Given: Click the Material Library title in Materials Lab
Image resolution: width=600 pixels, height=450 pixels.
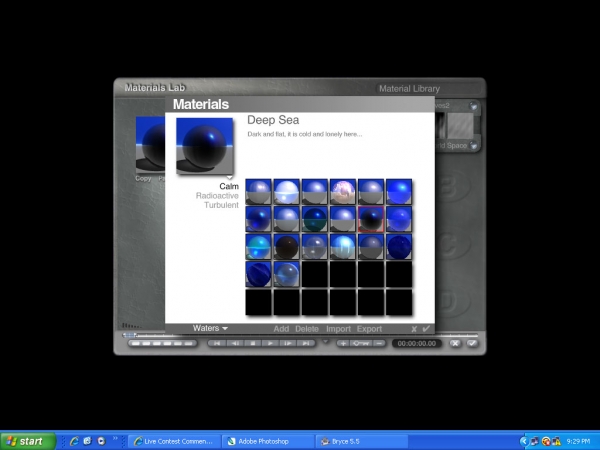Looking at the screenshot, I should pos(409,89).
